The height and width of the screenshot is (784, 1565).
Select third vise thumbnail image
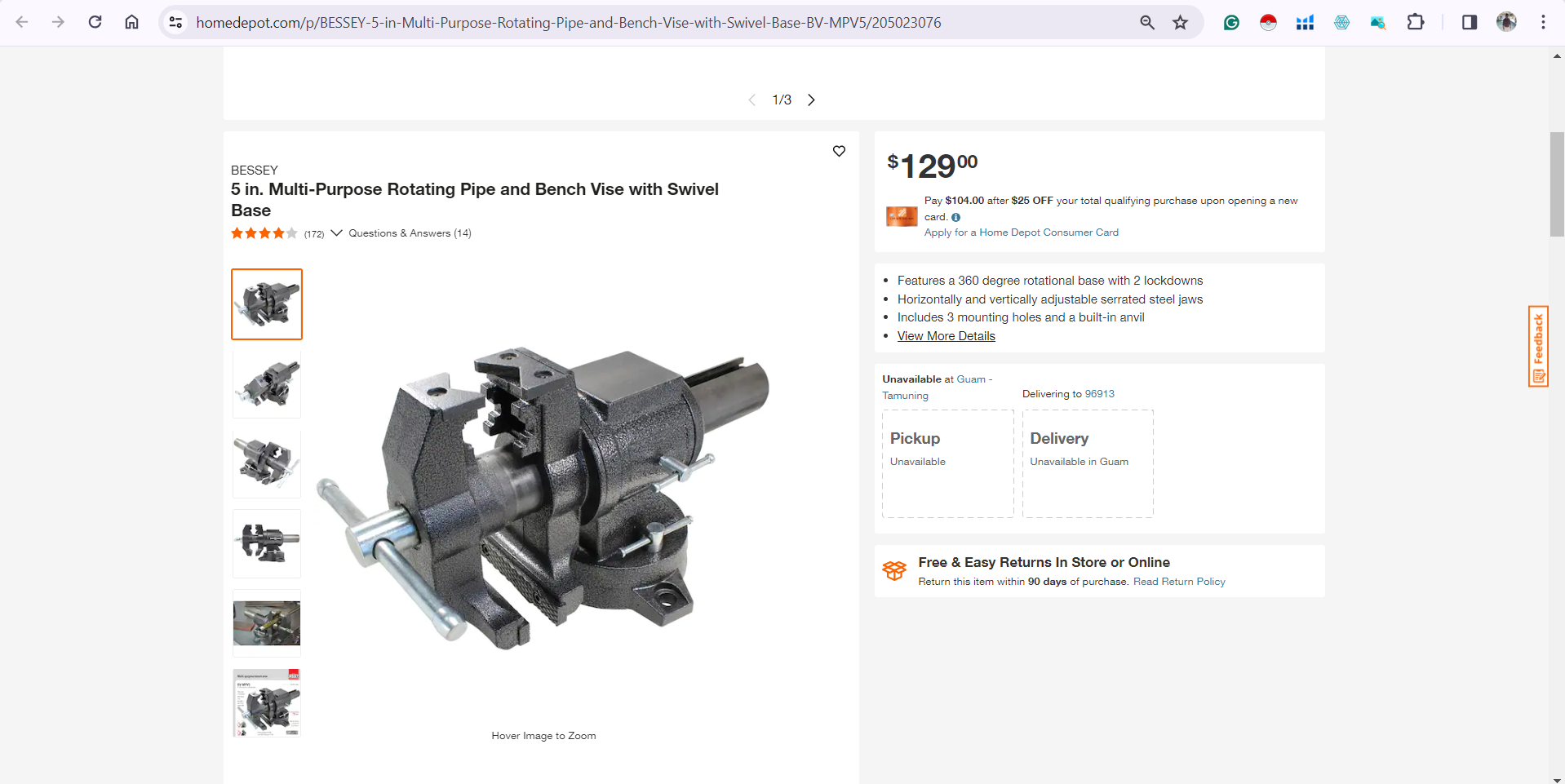click(267, 463)
